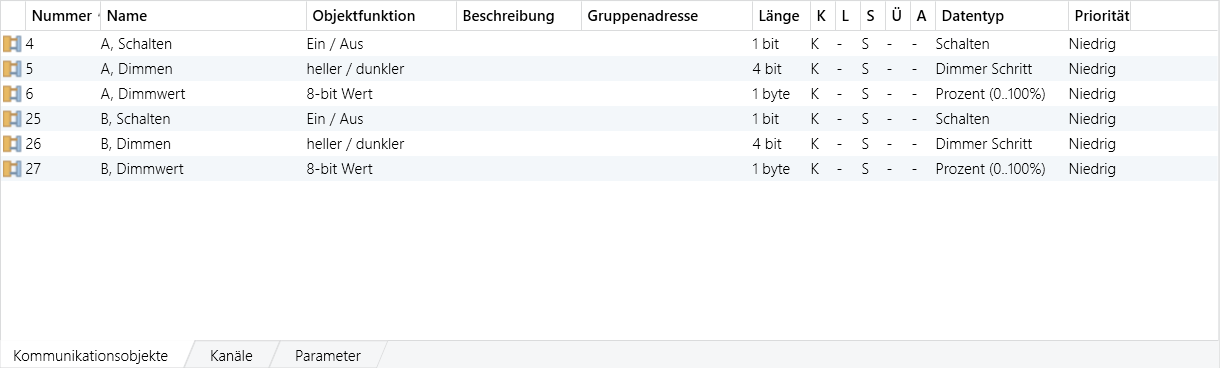Click the object icon for row number 4

[x=12, y=44]
